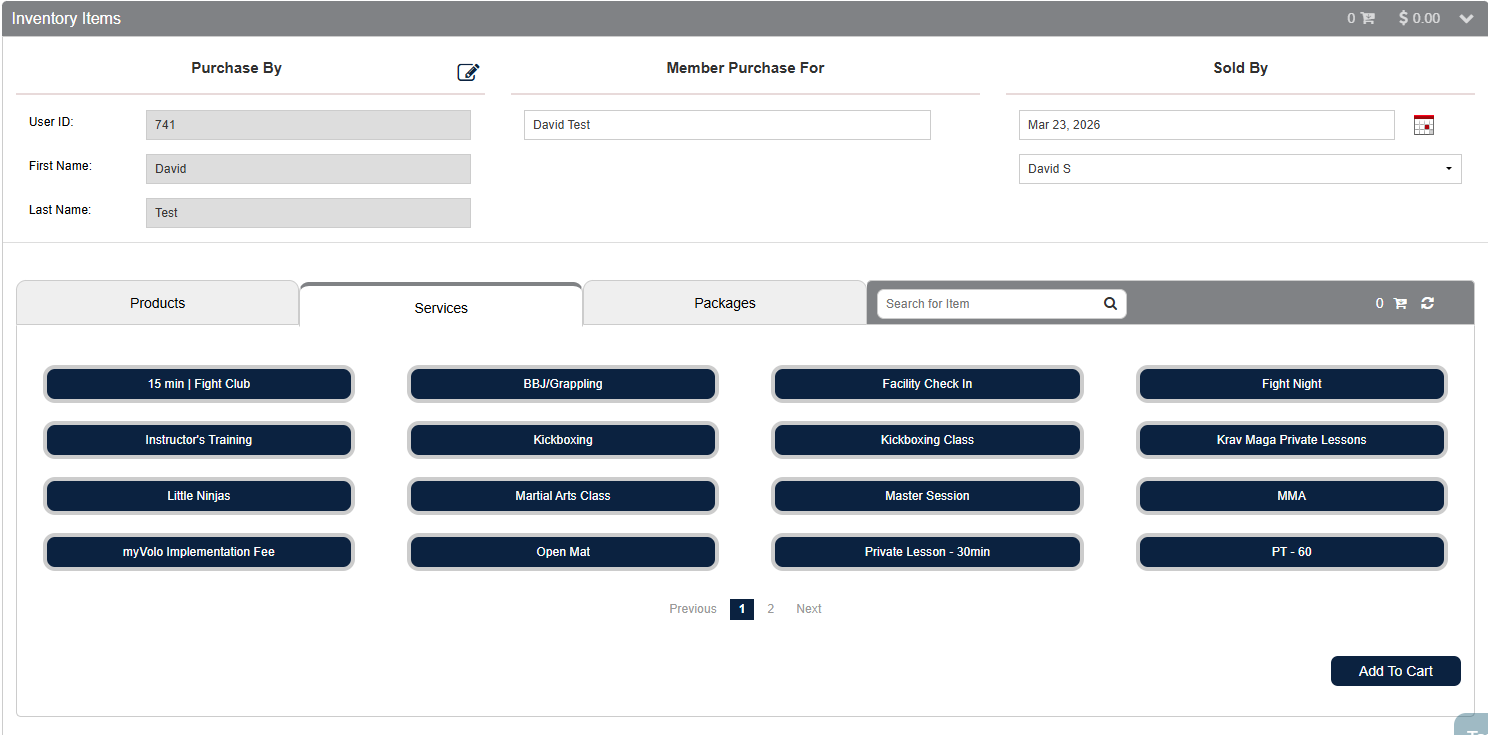The height and width of the screenshot is (735, 1488).
Task: Choose the Open Mat service
Action: [563, 552]
